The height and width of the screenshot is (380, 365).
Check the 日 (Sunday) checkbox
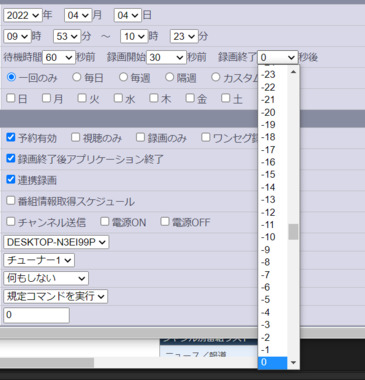(11, 98)
